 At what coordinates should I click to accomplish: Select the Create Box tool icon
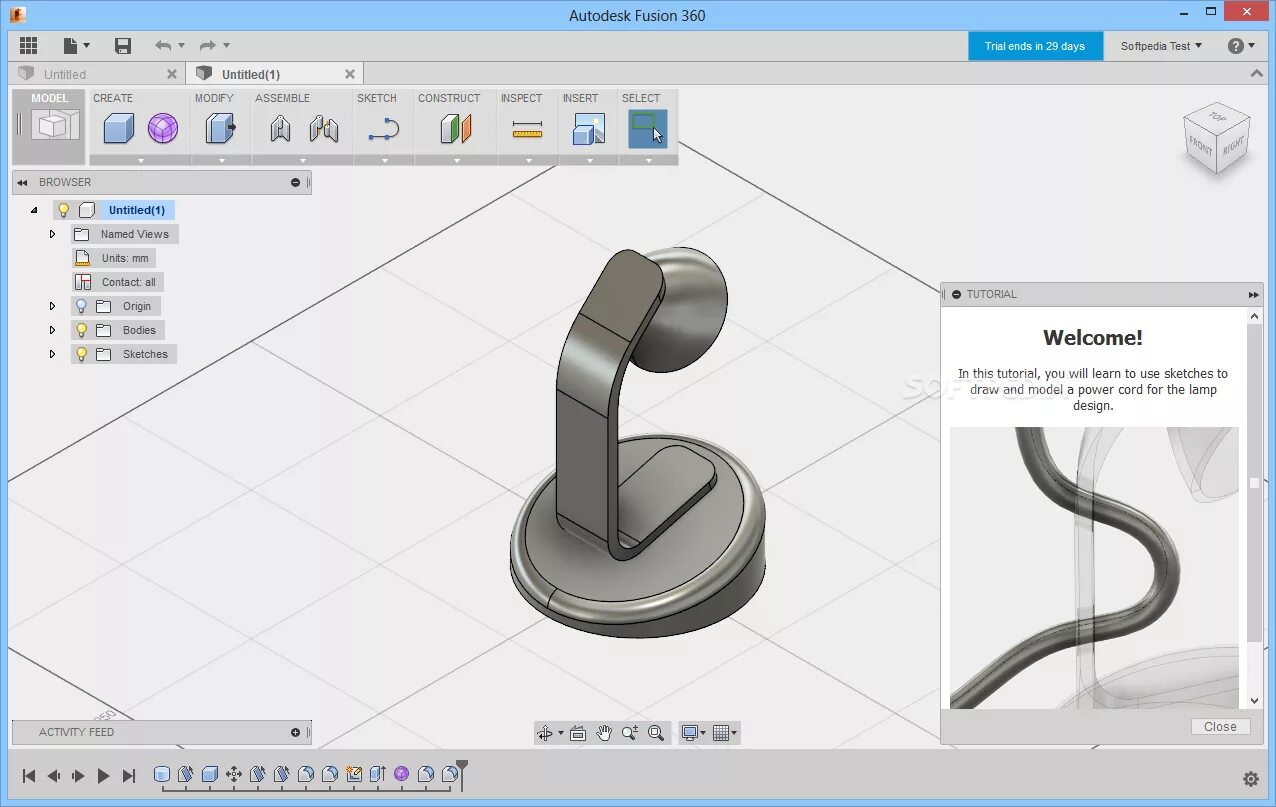pyautogui.click(x=119, y=128)
